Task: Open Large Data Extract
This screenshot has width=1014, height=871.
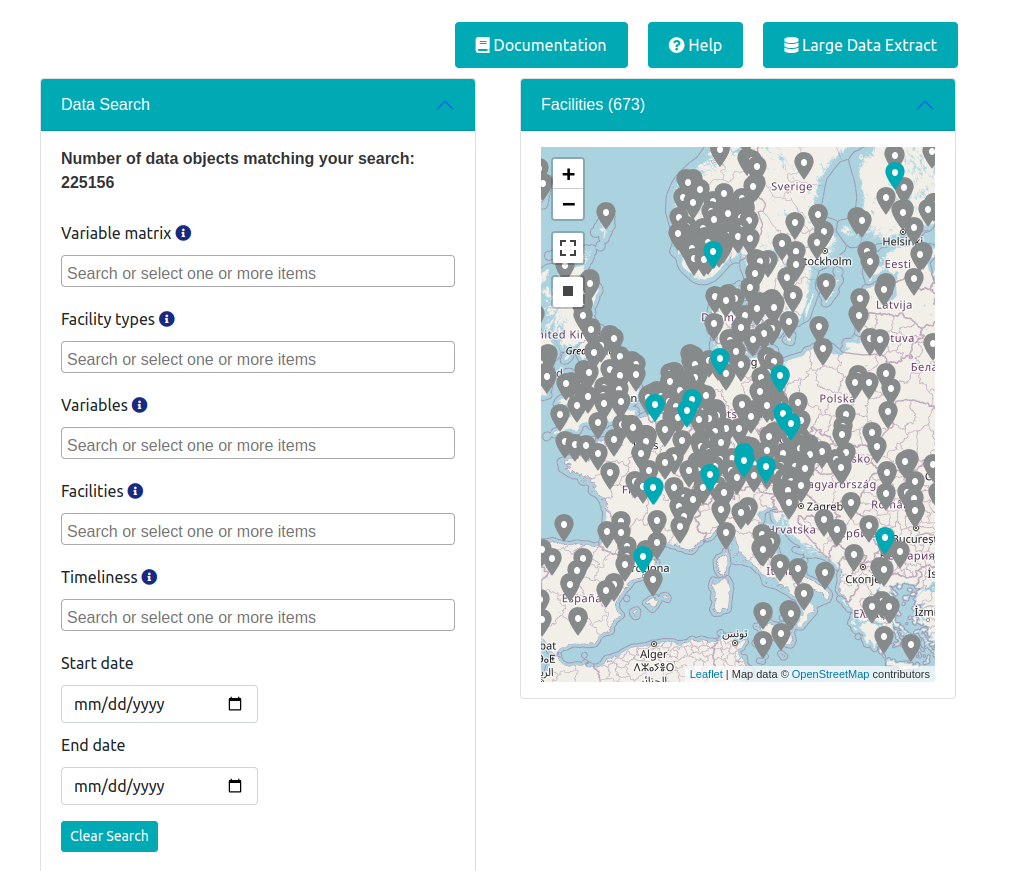Action: point(860,45)
